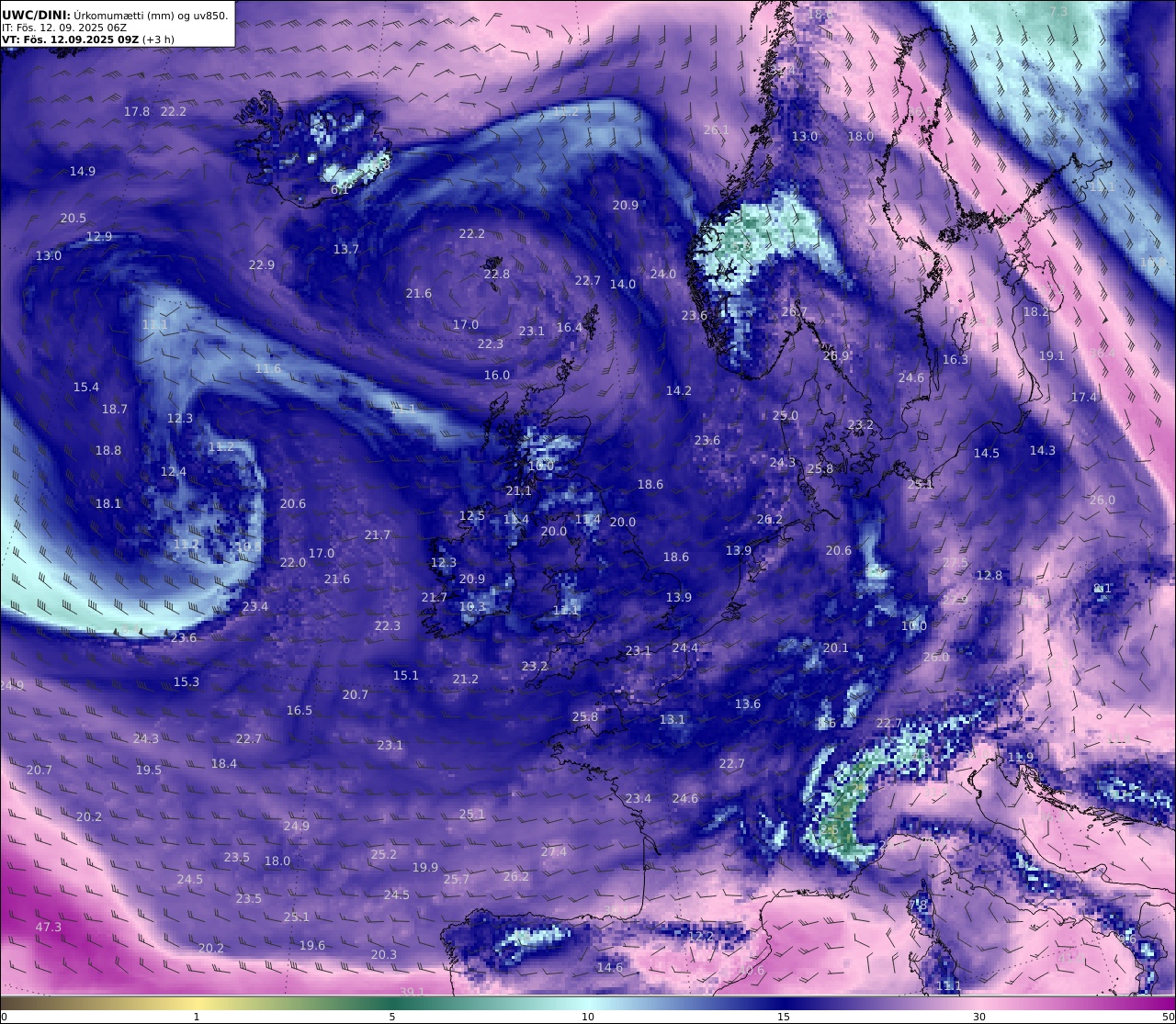The image size is (1176, 1024).
Task: Click the 47.3 value label
Action: pos(49,928)
